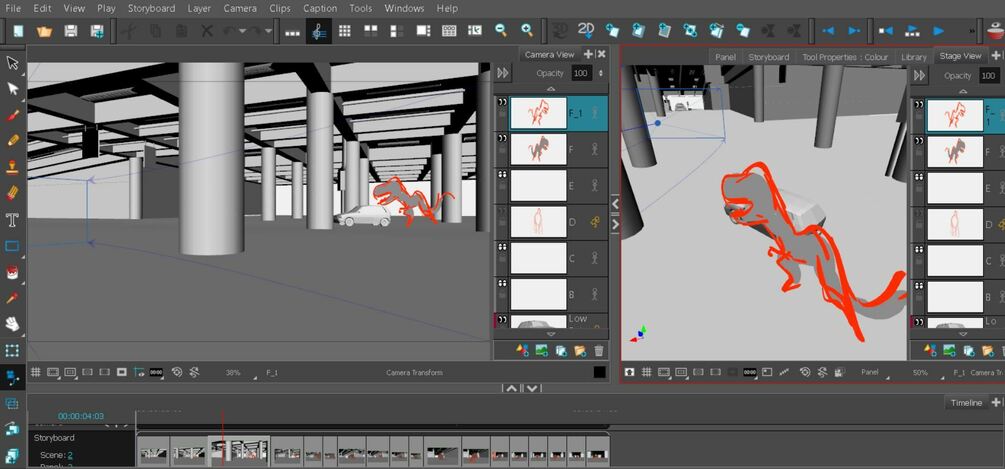The width and height of the screenshot is (1005, 469).
Task: Select the Dropper tool
Action: (x=12, y=298)
